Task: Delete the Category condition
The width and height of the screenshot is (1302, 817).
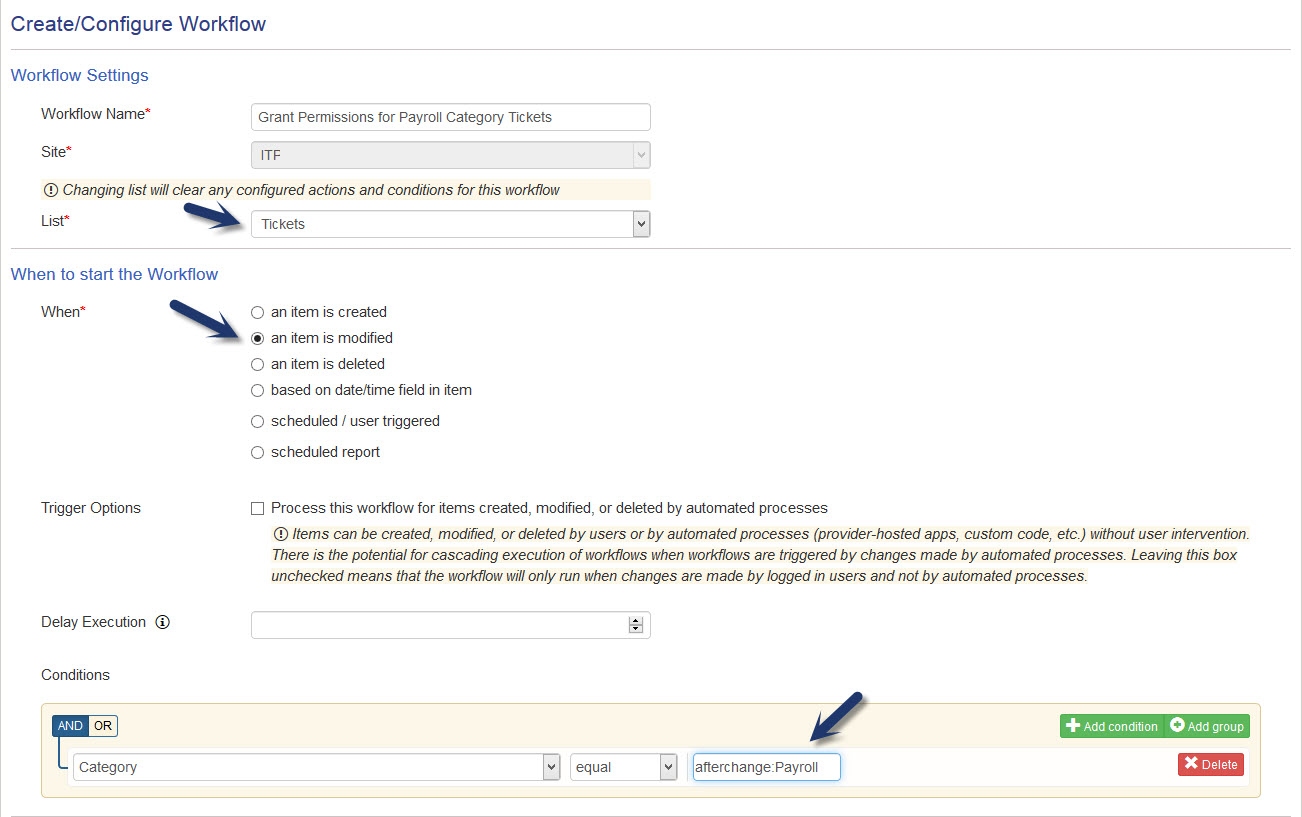Action: coord(1211,764)
